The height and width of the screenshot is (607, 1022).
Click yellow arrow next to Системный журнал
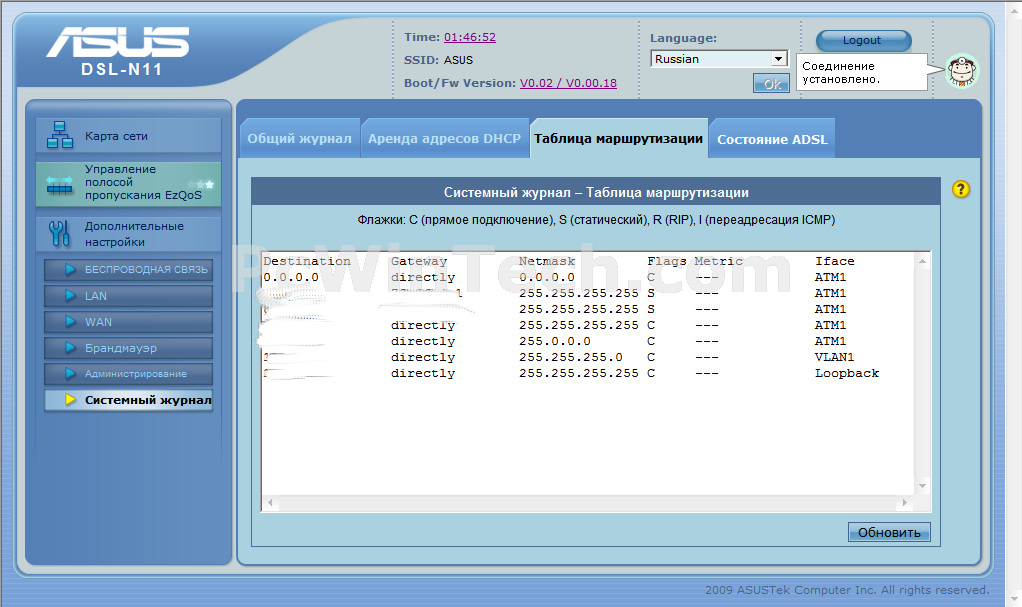(x=70, y=400)
